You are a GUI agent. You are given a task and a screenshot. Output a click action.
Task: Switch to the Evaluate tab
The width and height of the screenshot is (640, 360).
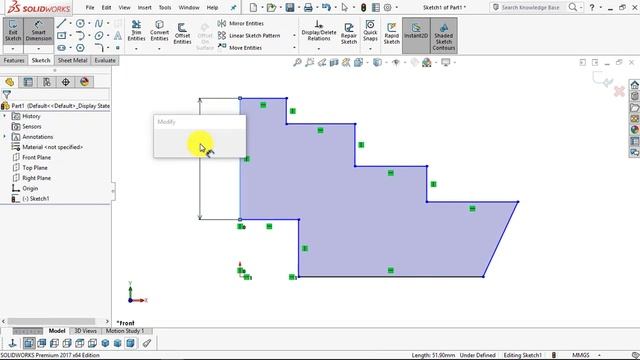point(105,60)
